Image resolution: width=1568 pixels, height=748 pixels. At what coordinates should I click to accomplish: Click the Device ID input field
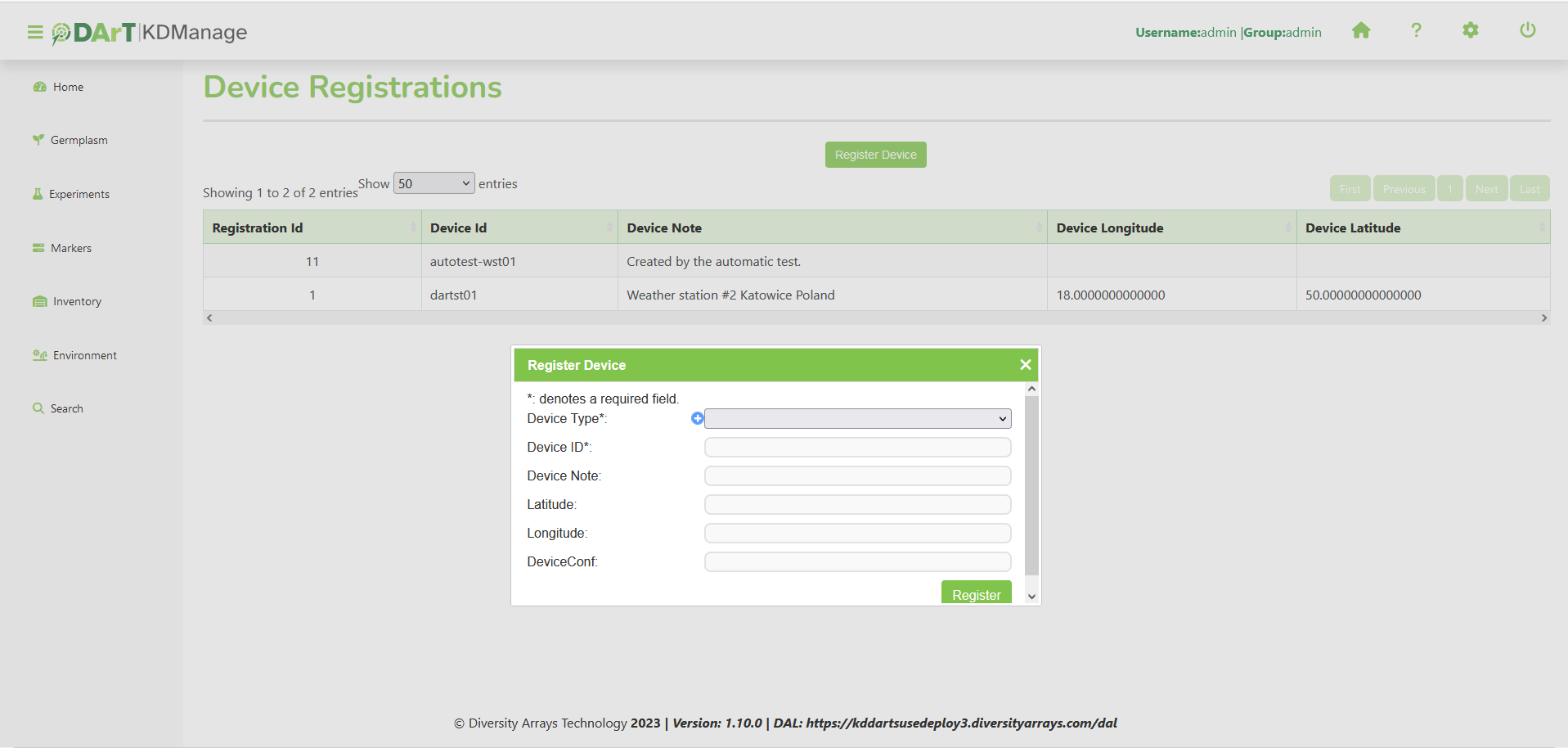[x=857, y=448]
